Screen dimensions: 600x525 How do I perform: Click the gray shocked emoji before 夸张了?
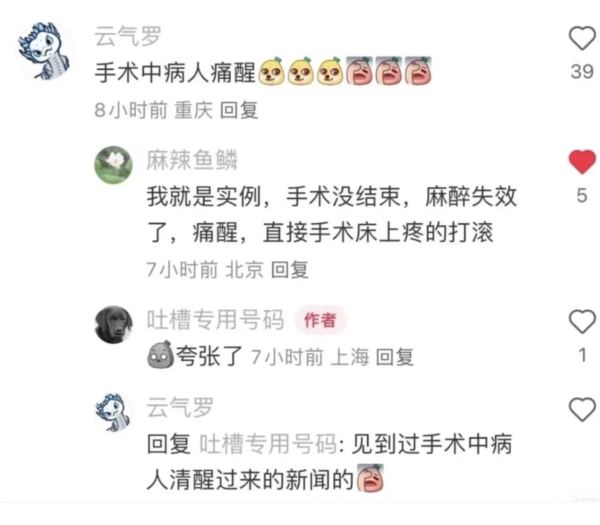[x=160, y=355]
